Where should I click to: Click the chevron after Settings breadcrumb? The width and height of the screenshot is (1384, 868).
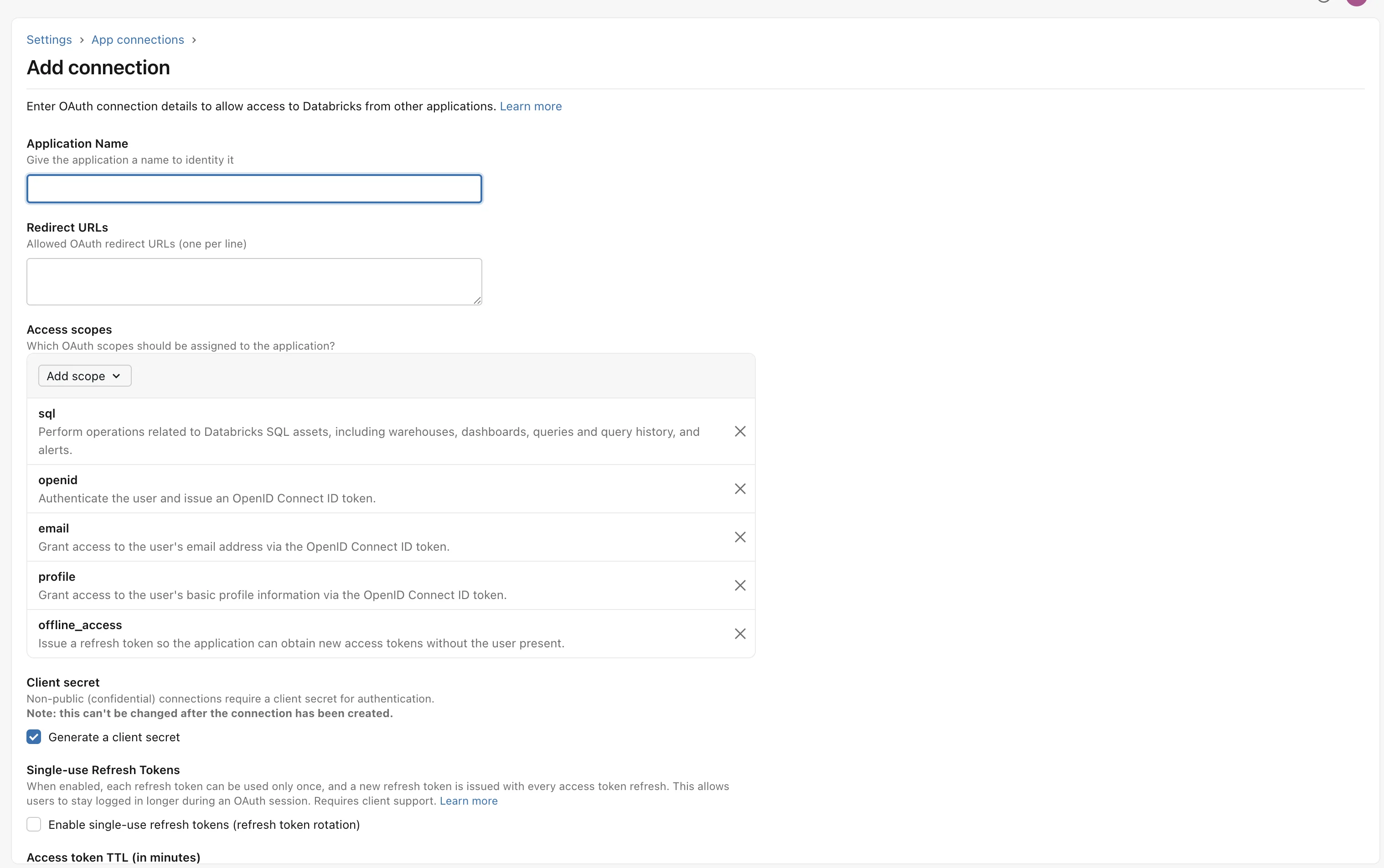tap(82, 40)
